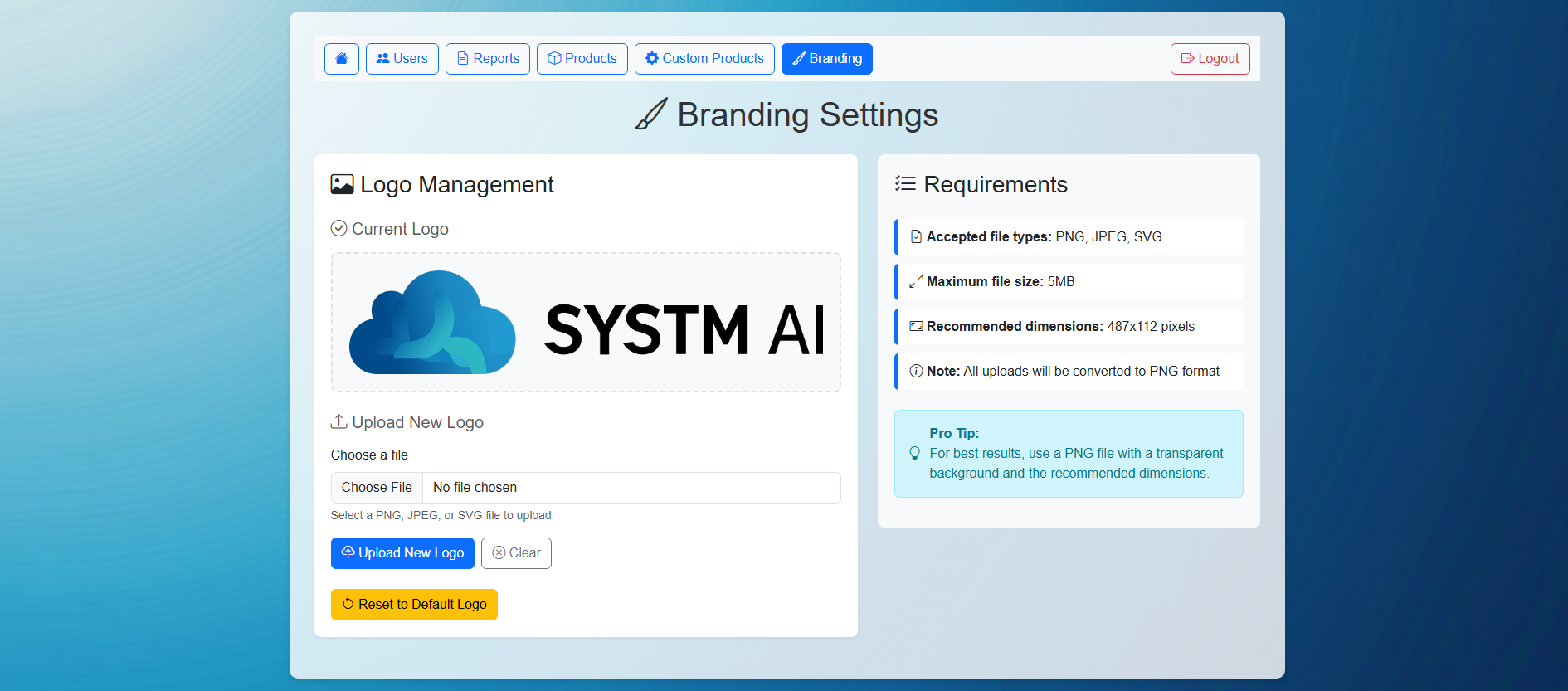Click the checklist icon beside Requirements
This screenshot has width=1568, height=691.
pos(905,184)
